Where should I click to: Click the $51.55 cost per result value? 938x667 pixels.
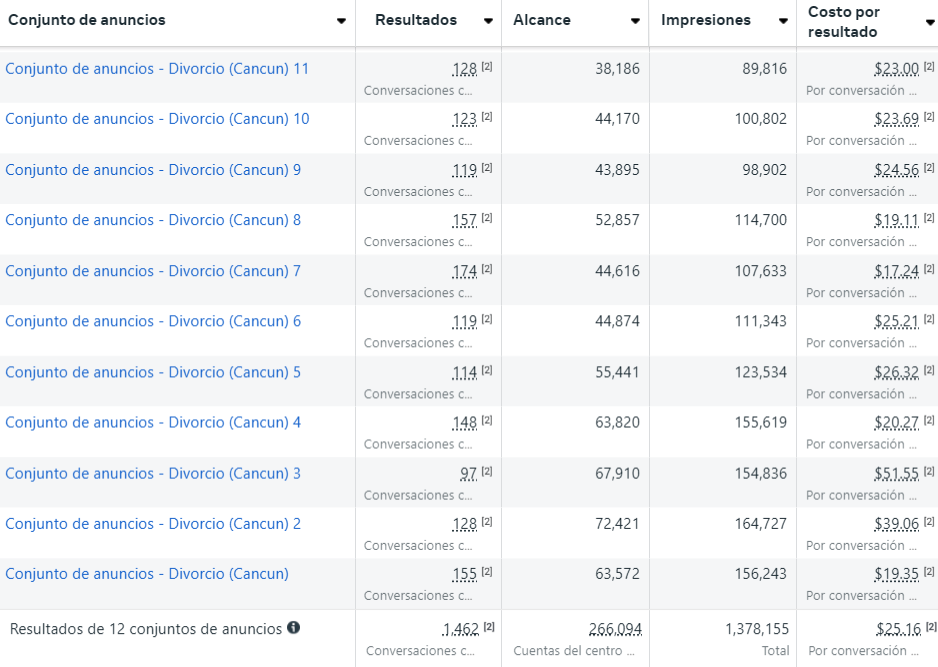896,473
